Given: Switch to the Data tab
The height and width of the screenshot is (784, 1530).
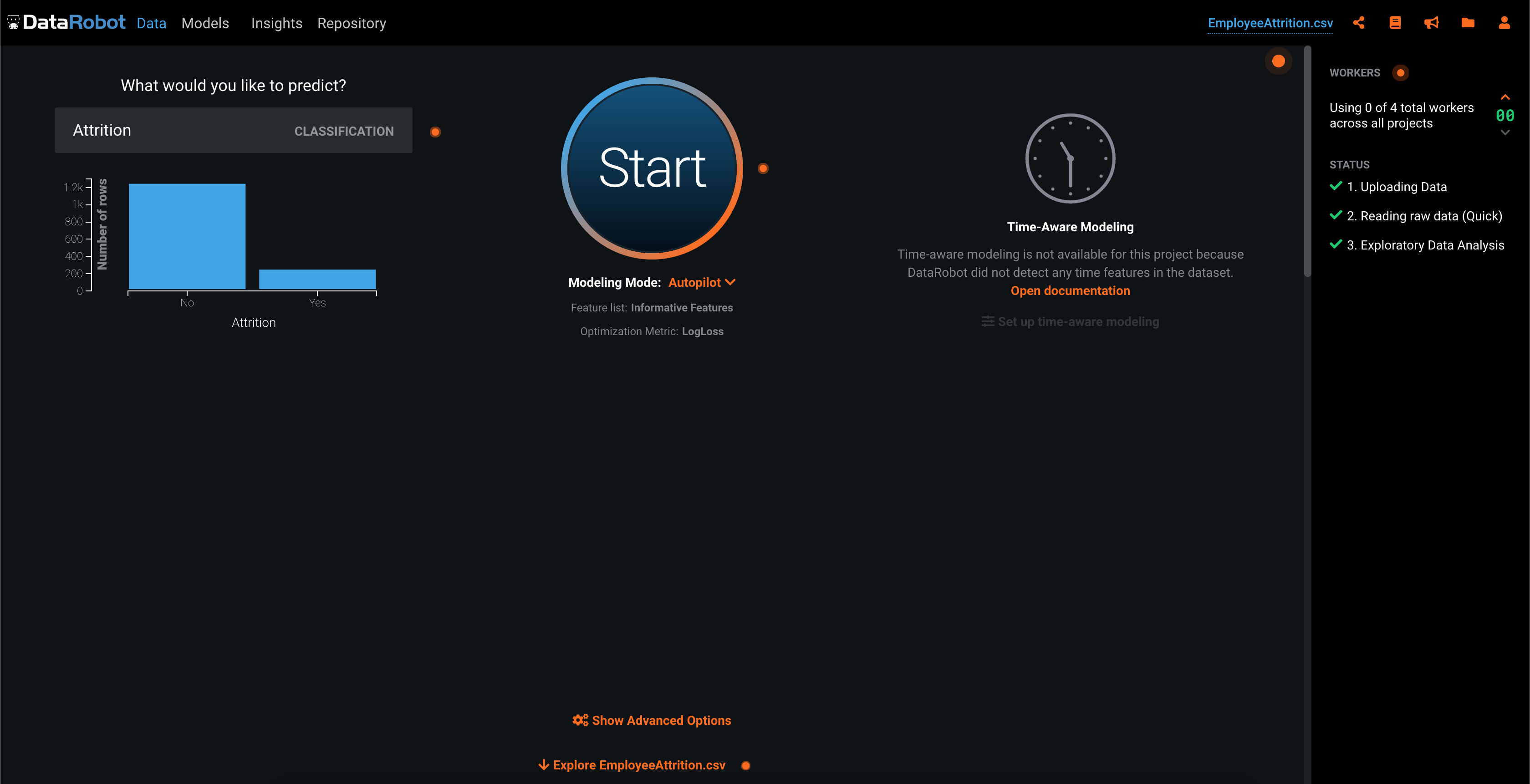Looking at the screenshot, I should (x=151, y=23).
